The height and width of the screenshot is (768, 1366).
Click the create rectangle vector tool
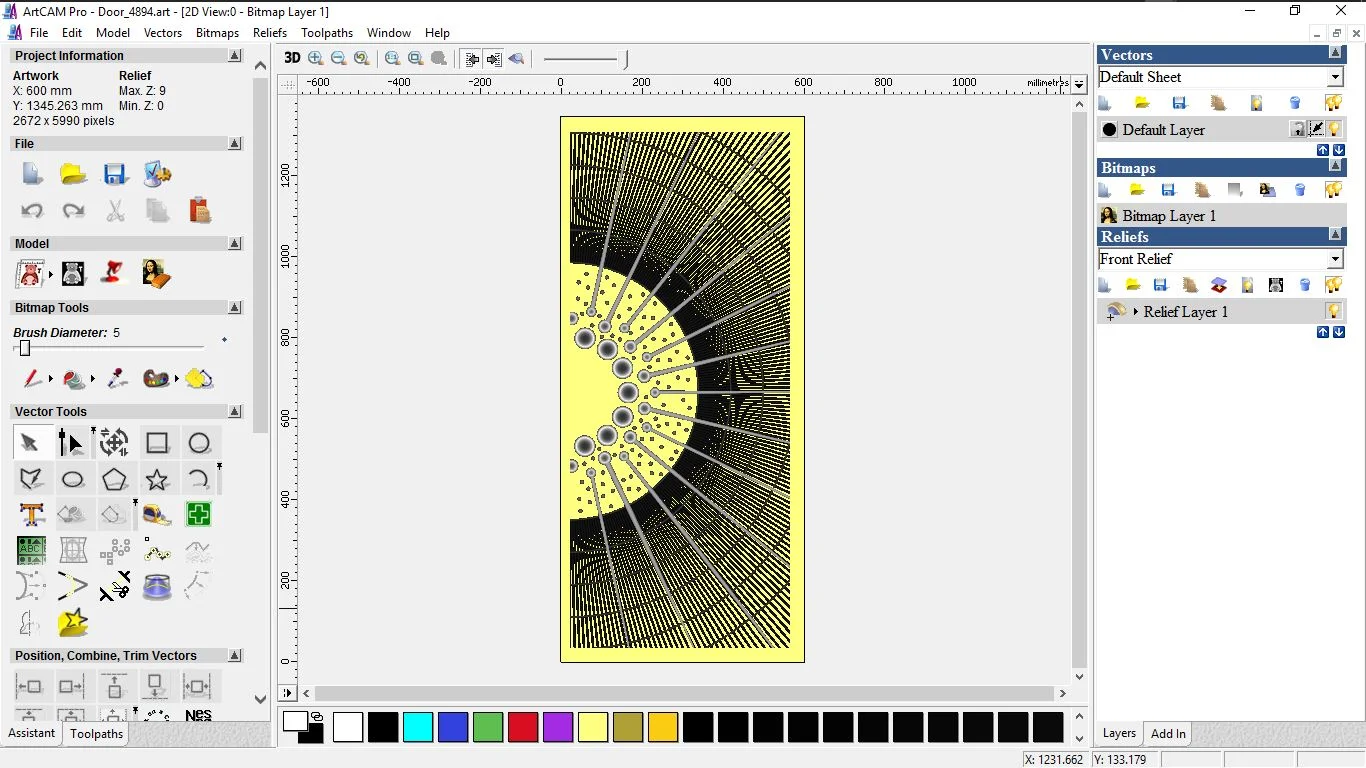(157, 443)
